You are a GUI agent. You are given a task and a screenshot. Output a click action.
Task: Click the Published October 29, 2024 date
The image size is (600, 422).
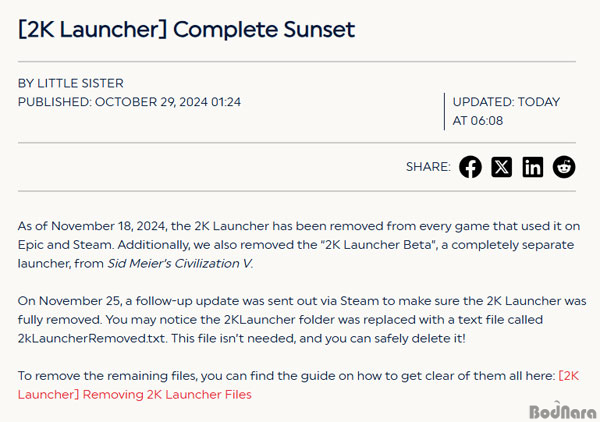(x=129, y=102)
